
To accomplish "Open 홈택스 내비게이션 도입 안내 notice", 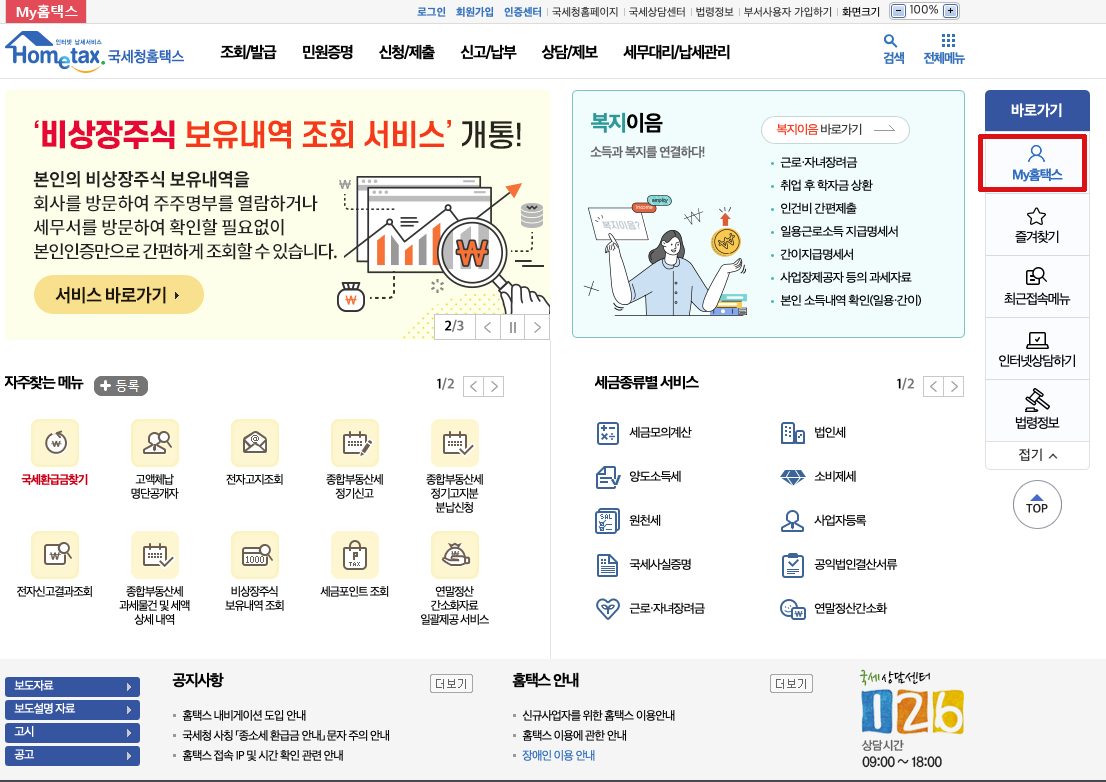I will click(244, 715).
